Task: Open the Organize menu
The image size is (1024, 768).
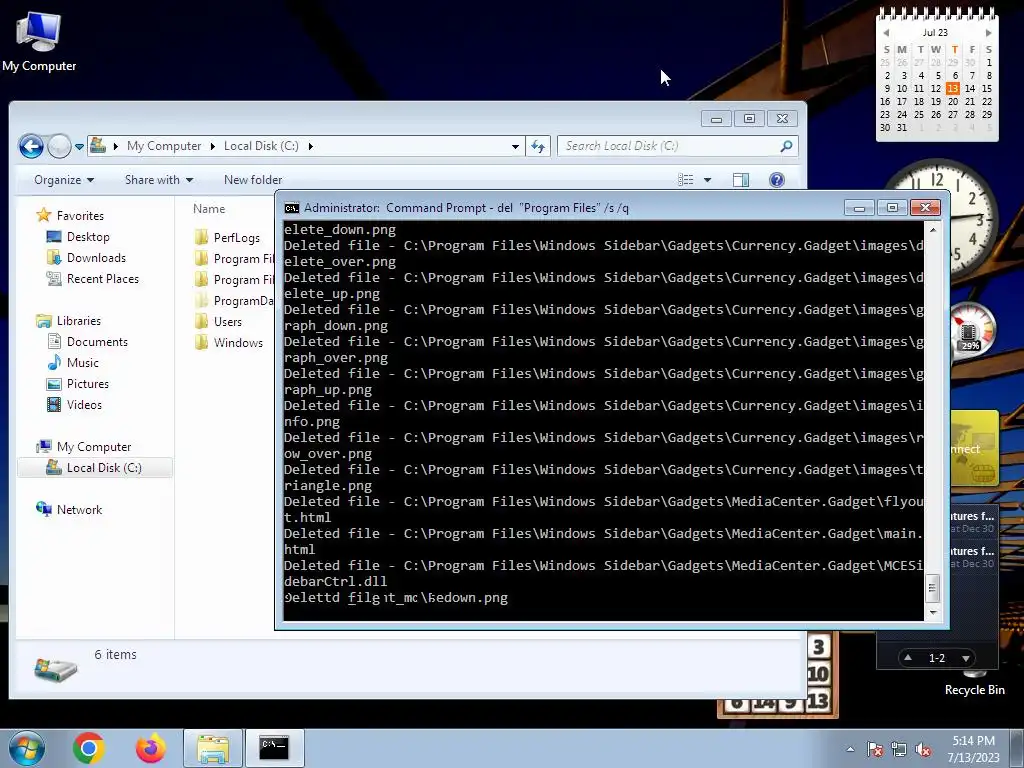Action: [64, 180]
